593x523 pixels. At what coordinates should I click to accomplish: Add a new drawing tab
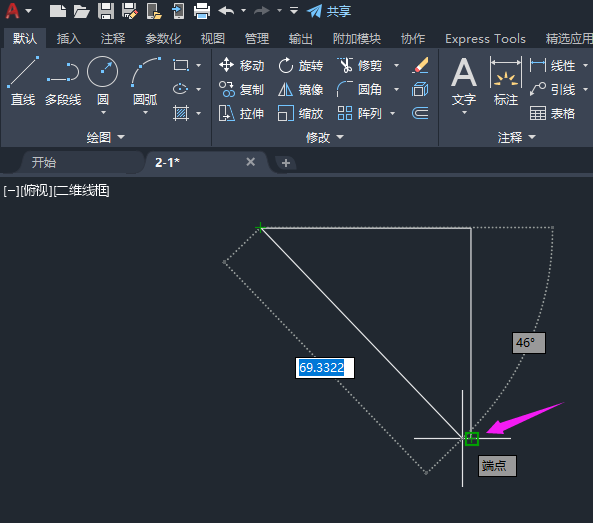pyautogui.click(x=286, y=163)
